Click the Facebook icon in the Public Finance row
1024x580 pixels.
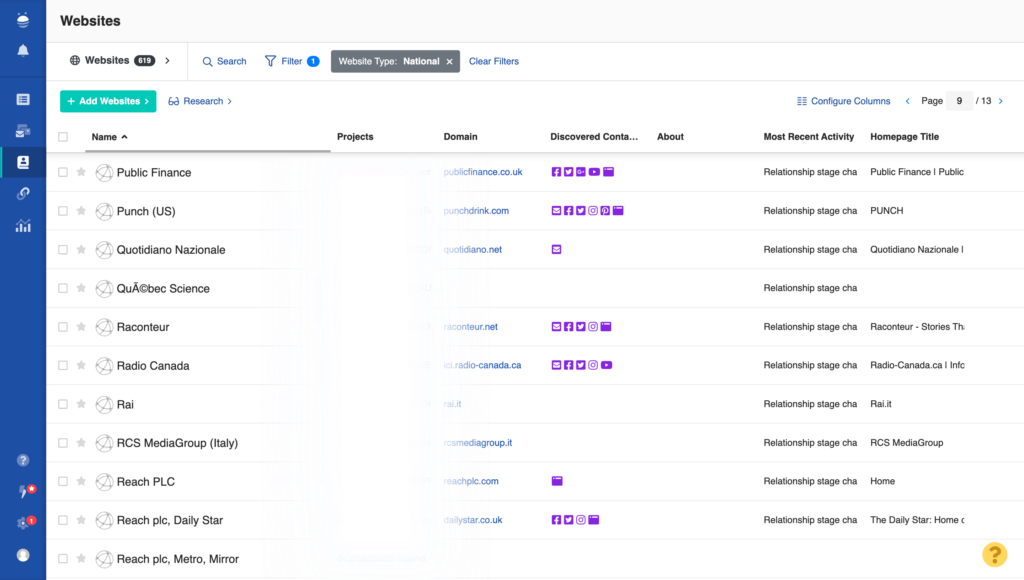(x=556, y=172)
